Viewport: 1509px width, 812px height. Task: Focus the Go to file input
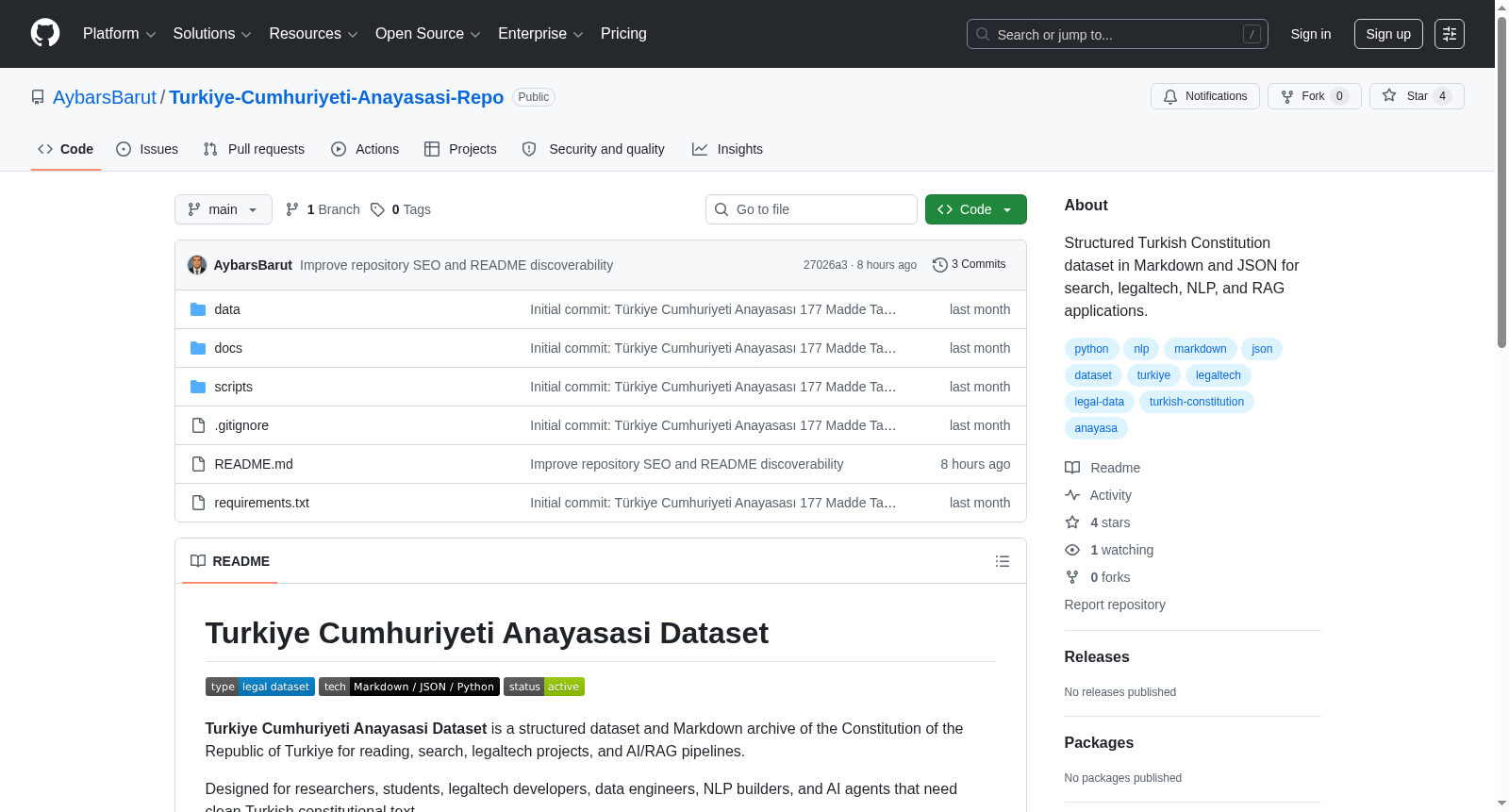pos(811,209)
